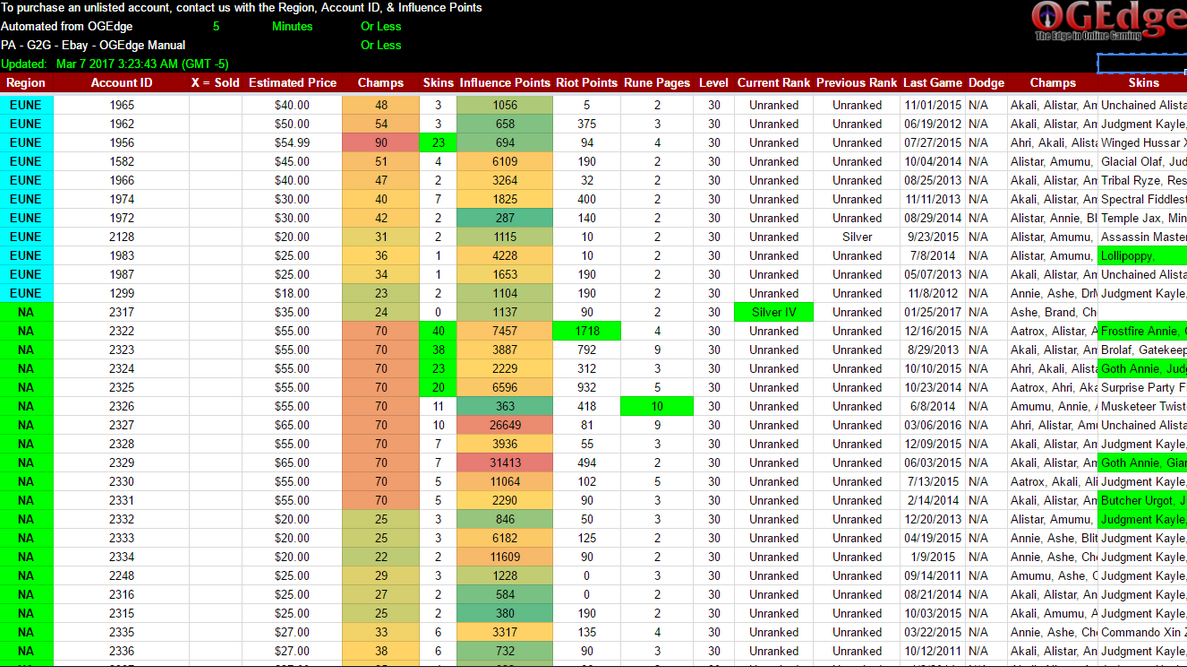Select last game date 09/14/2011

coord(933,576)
